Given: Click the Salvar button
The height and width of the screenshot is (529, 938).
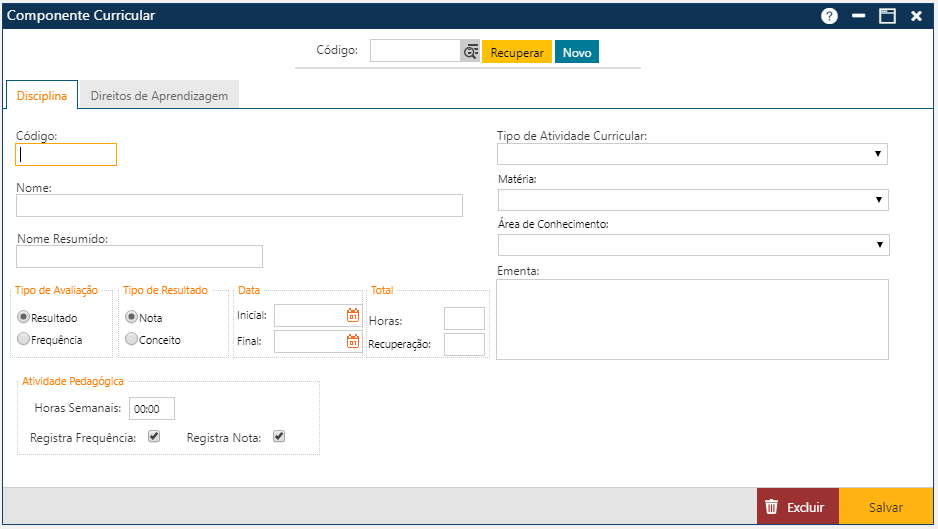Looking at the screenshot, I should pos(885,507).
